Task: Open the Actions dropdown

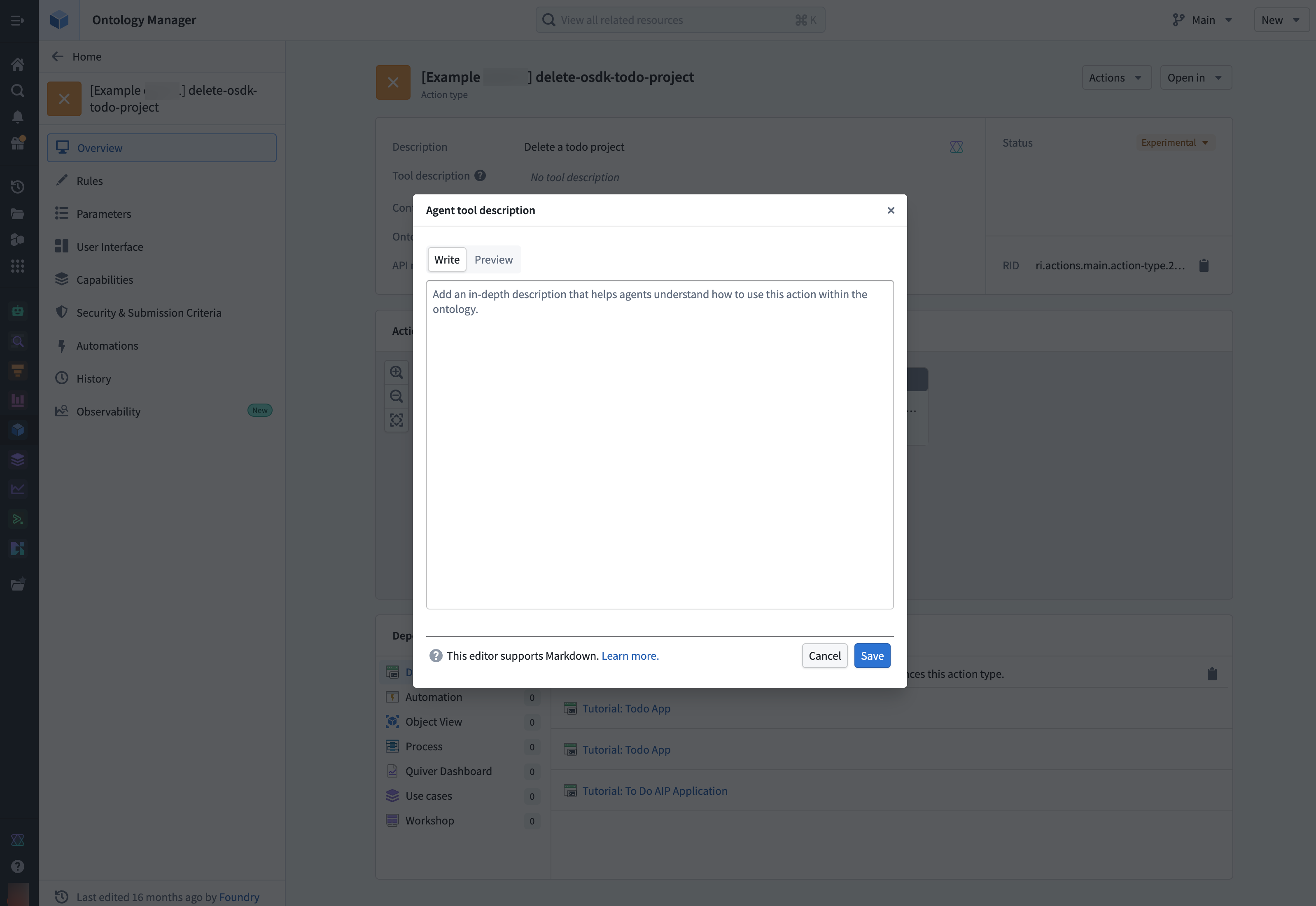Action: (x=1116, y=77)
